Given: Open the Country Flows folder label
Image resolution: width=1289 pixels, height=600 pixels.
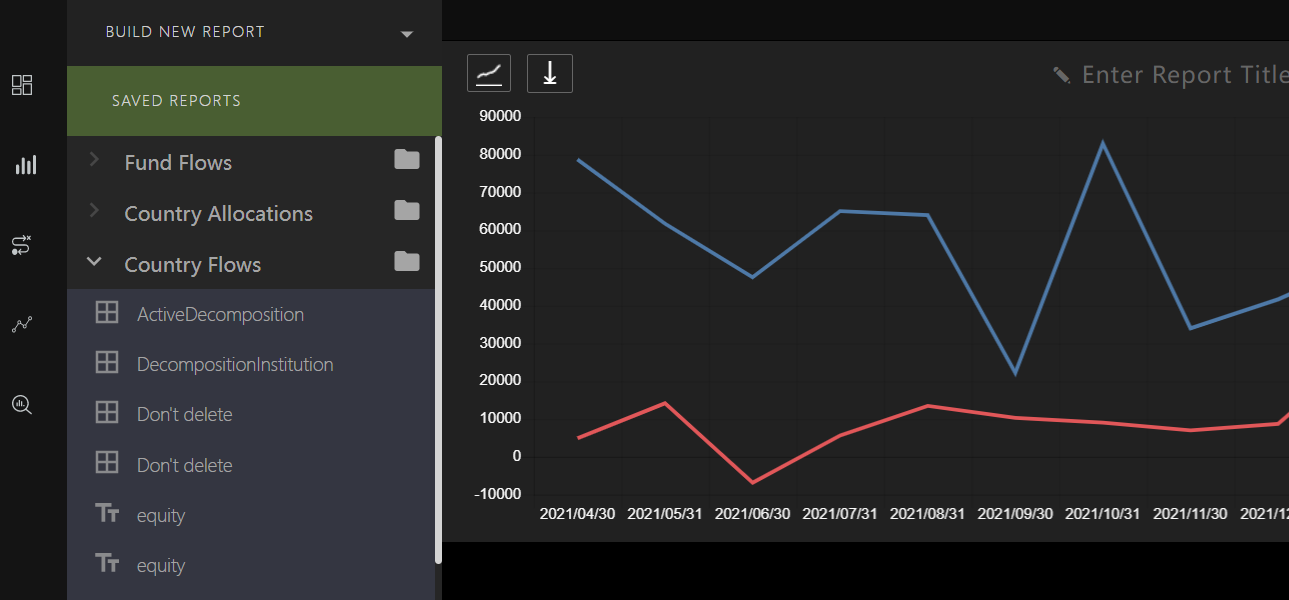Looking at the screenshot, I should [x=192, y=264].
